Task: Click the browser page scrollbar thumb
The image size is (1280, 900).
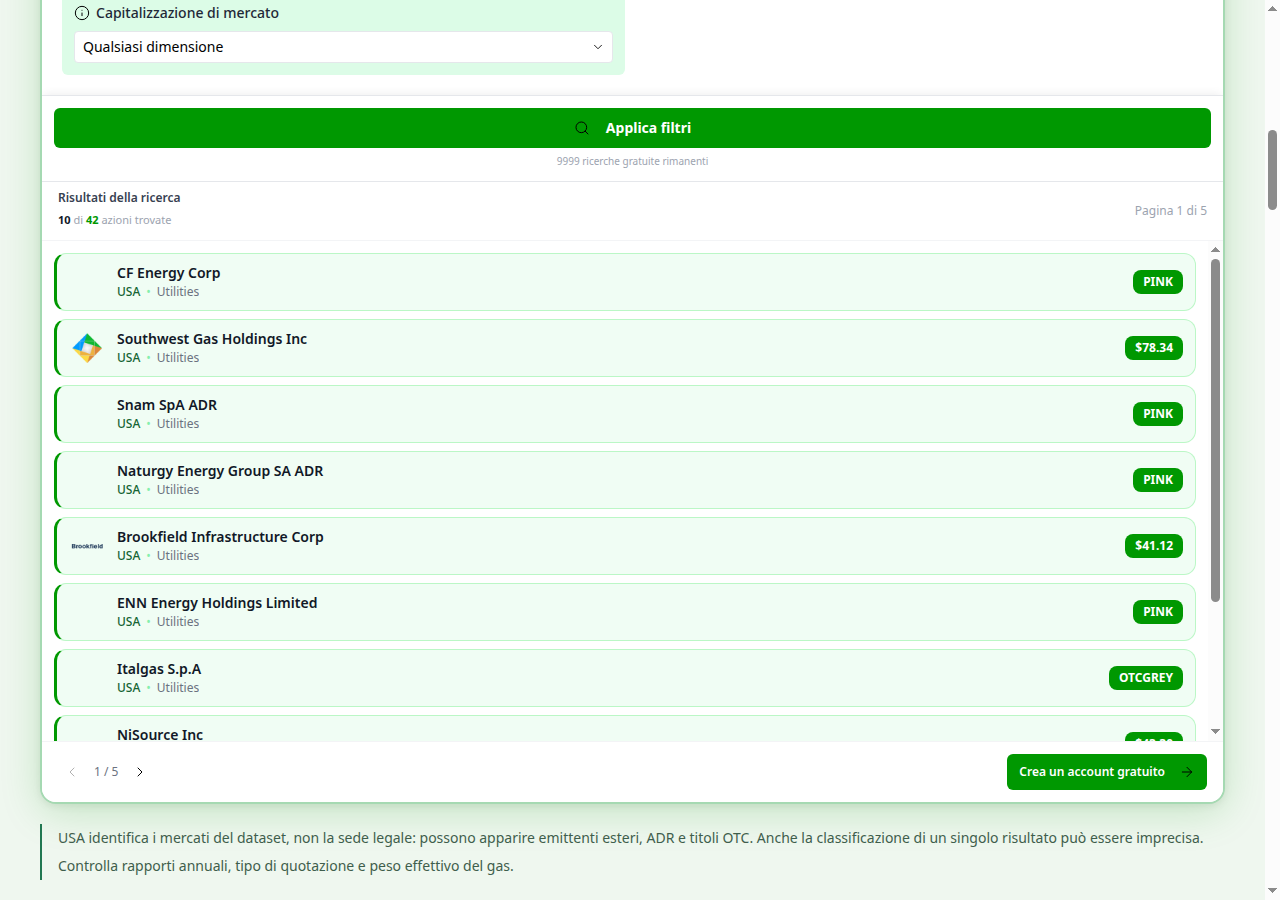Action: tap(1273, 170)
